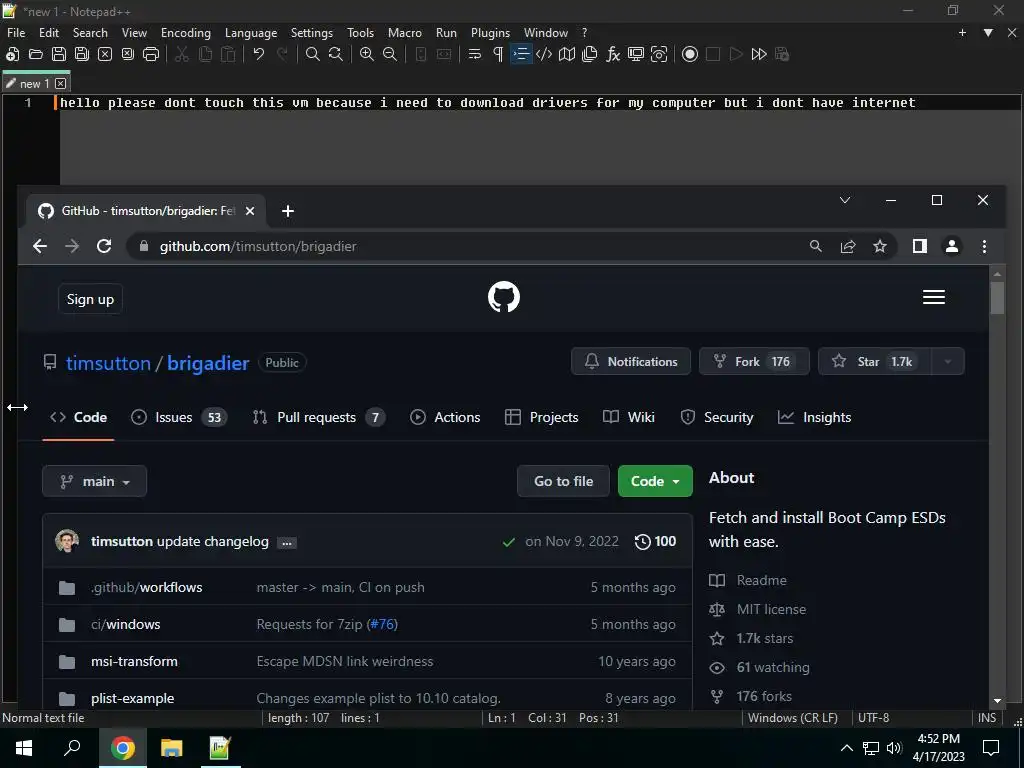Open Chrome profile avatar icon
Screen dimensions: 1024x768
952,246
